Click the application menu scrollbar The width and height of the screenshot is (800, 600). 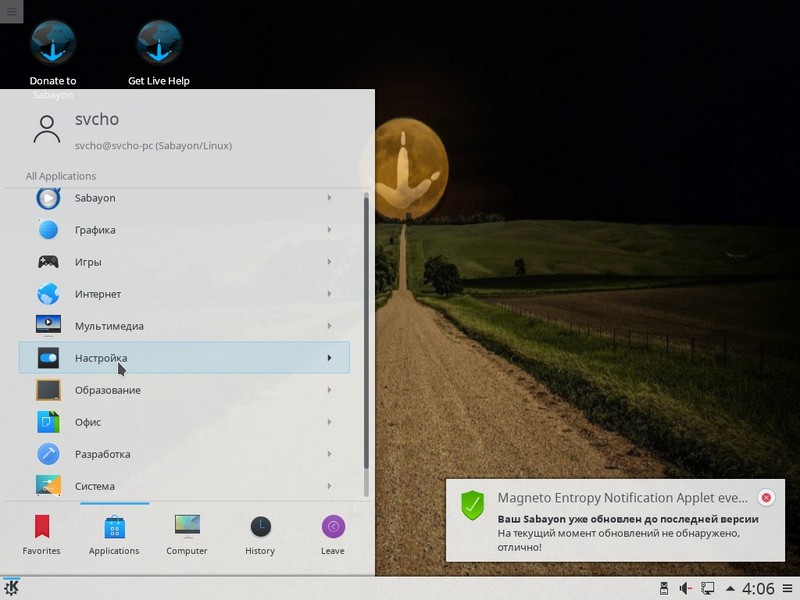(x=366, y=332)
